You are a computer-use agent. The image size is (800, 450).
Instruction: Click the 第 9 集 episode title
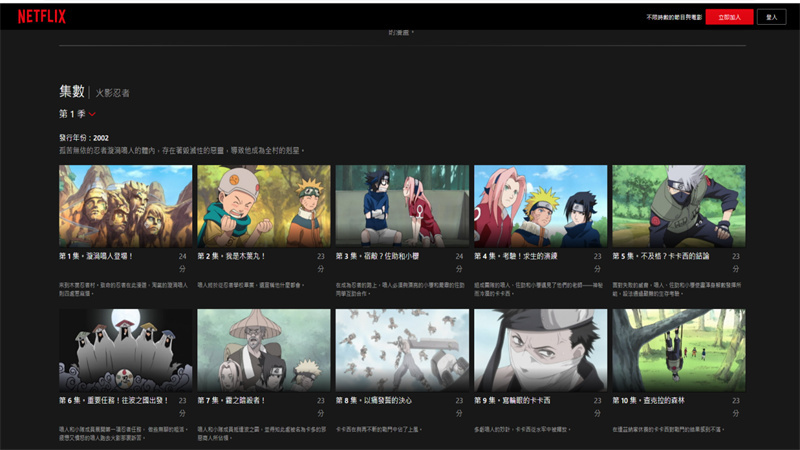[512, 401]
